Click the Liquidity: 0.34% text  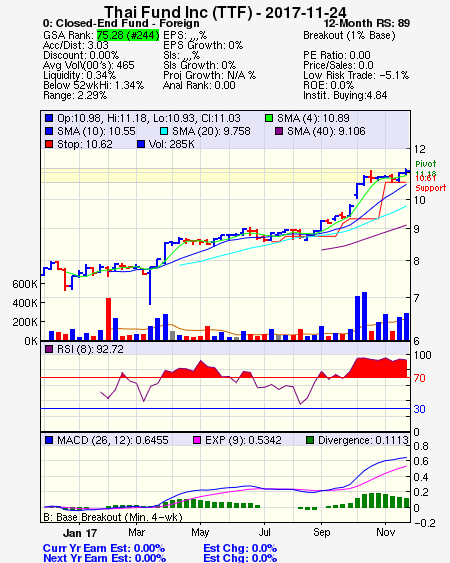(x=79, y=75)
